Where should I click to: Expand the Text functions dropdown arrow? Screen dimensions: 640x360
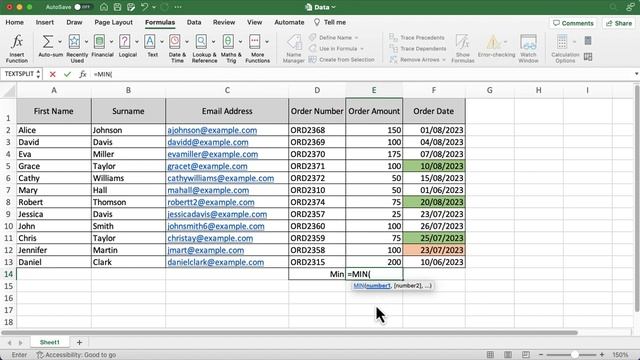[162, 42]
